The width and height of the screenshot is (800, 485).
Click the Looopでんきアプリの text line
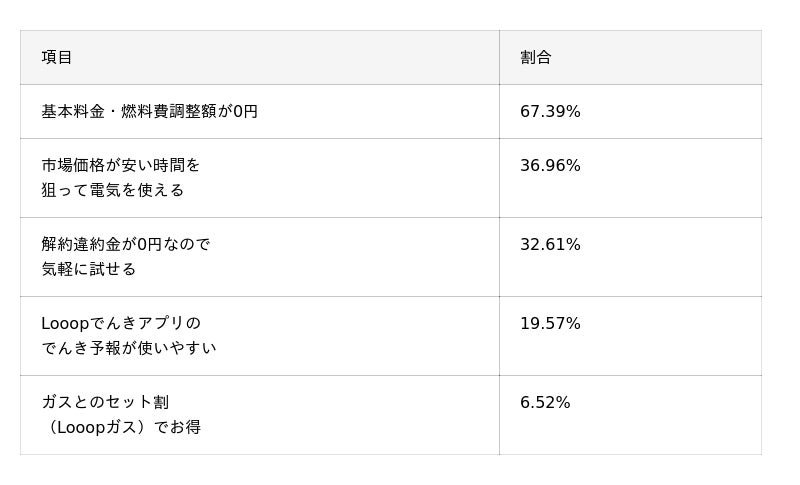(121, 323)
